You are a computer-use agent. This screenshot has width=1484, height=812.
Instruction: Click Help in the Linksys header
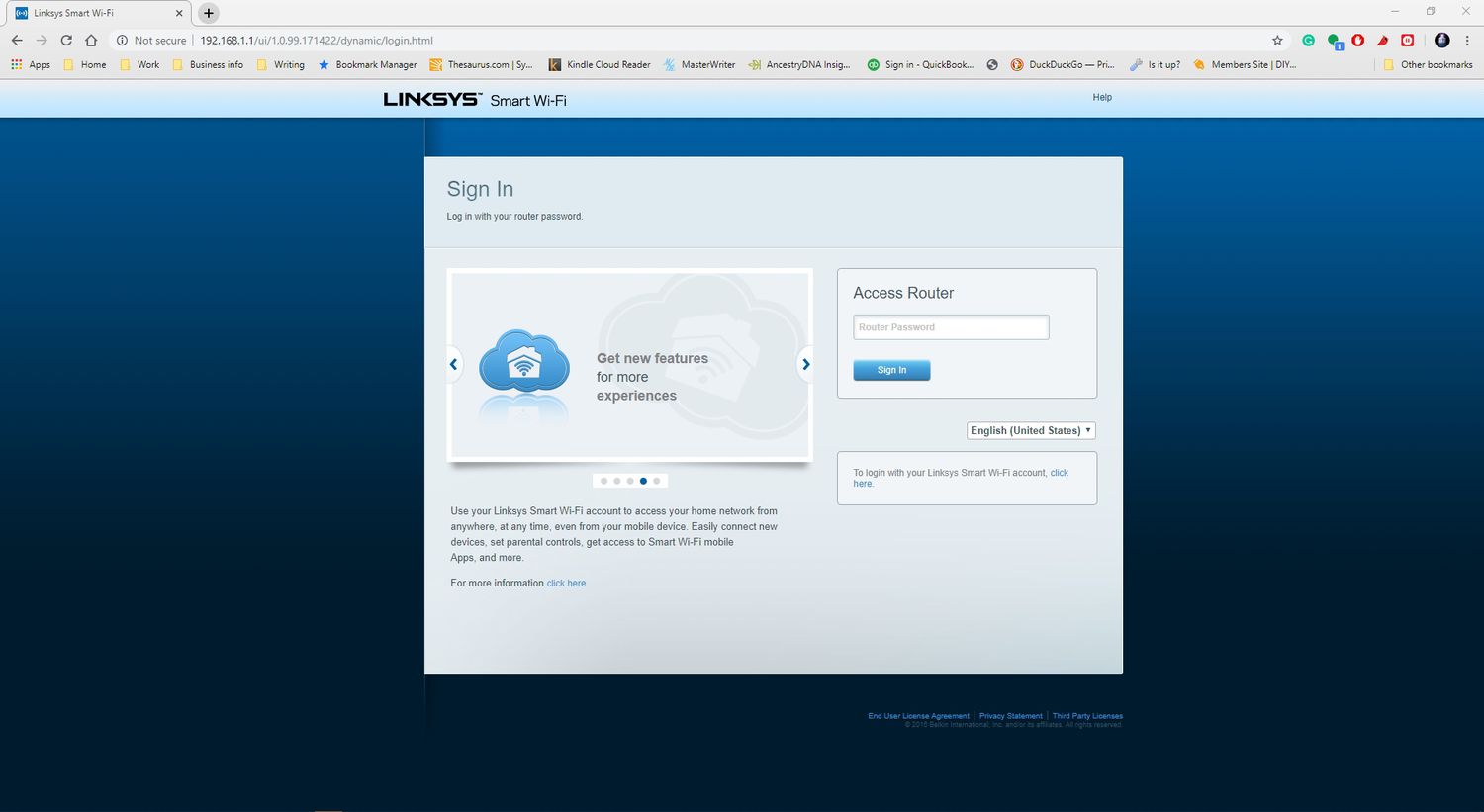click(x=1102, y=97)
